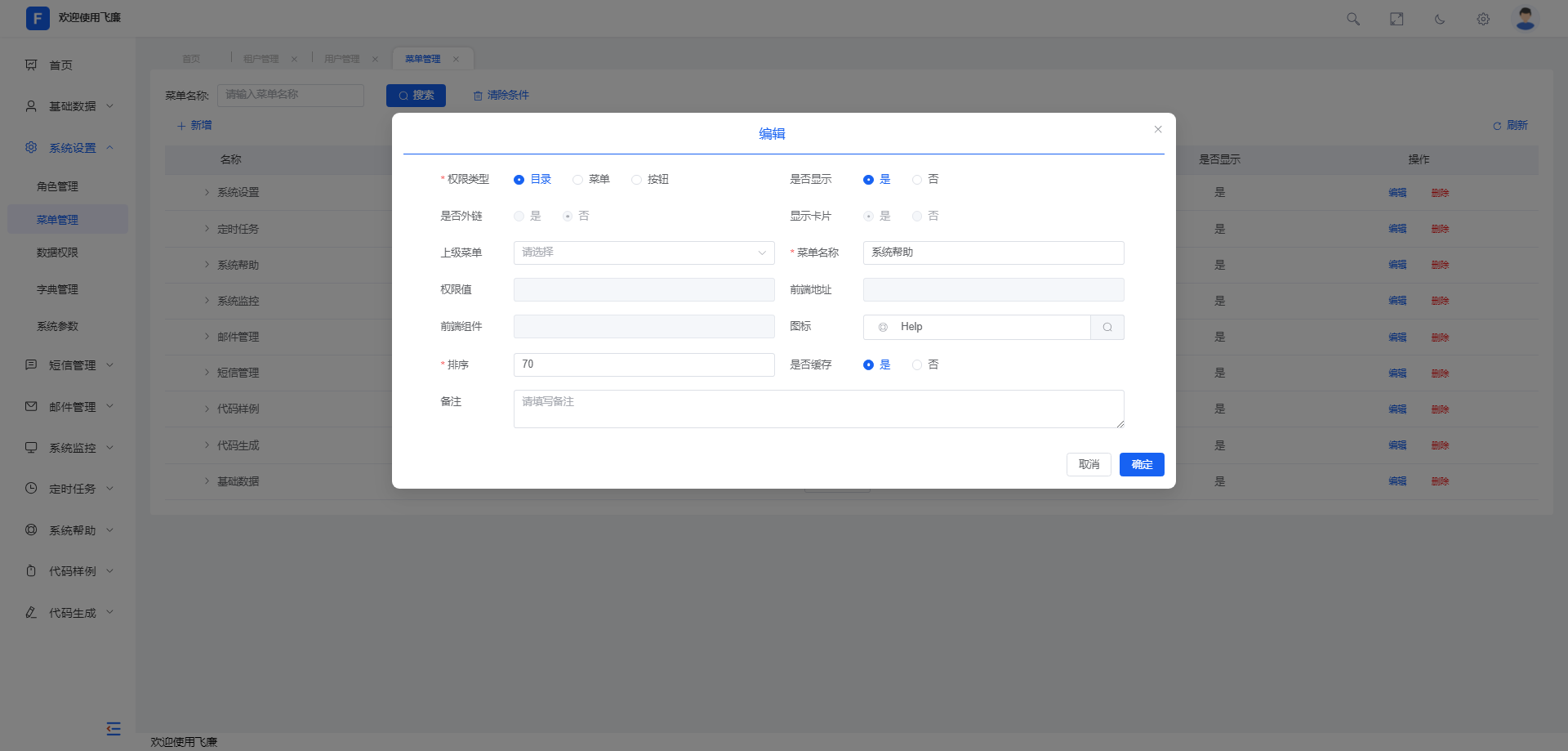
Task: Open settings via the header gear icon
Action: click(1483, 19)
